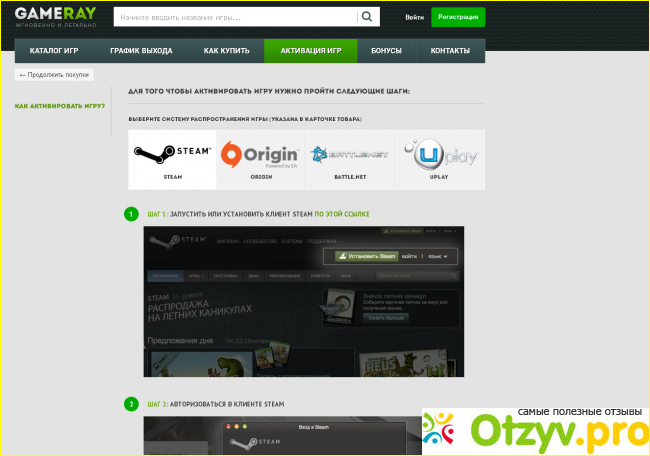Click the Steam store page screenshot

pos(304,301)
